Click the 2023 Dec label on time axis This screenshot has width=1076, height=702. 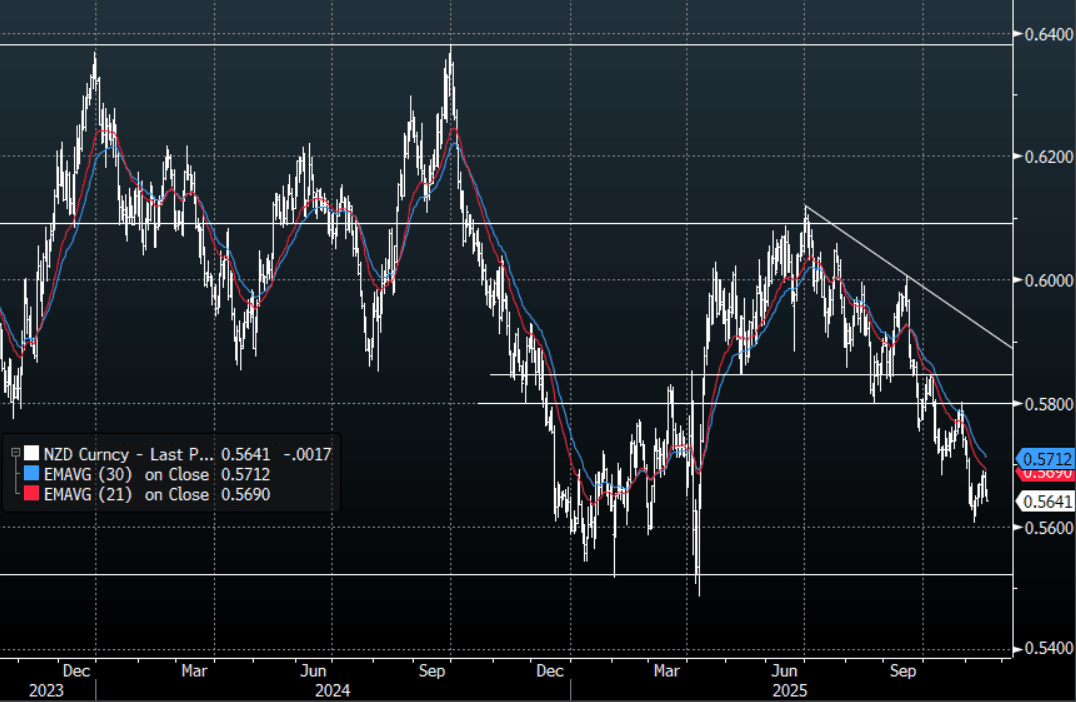pos(76,672)
